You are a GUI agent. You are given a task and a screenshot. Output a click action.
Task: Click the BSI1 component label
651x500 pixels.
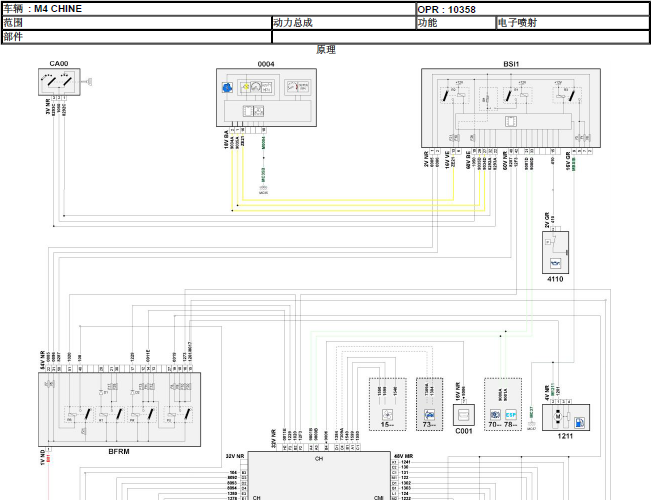(511, 64)
